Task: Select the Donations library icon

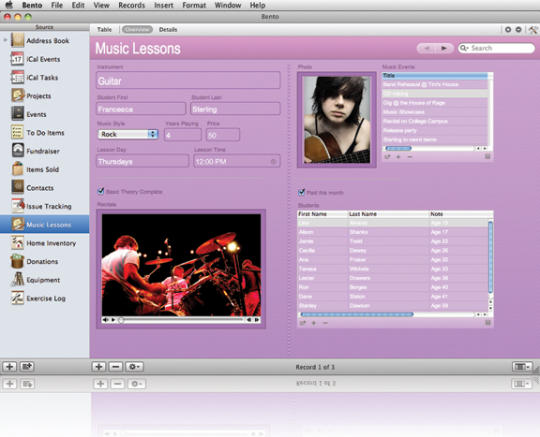Action: (x=17, y=261)
